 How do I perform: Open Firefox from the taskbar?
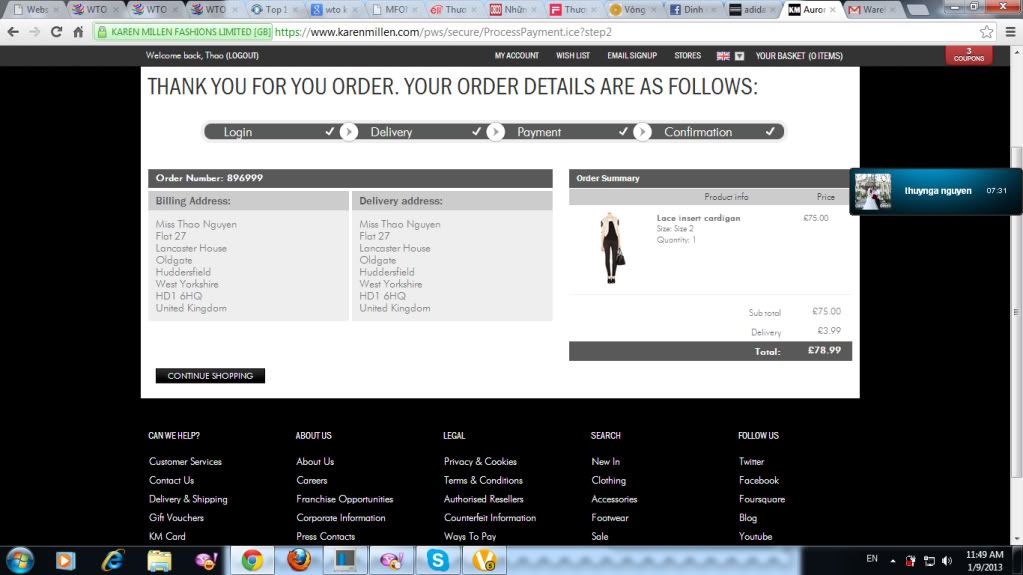tap(298, 560)
